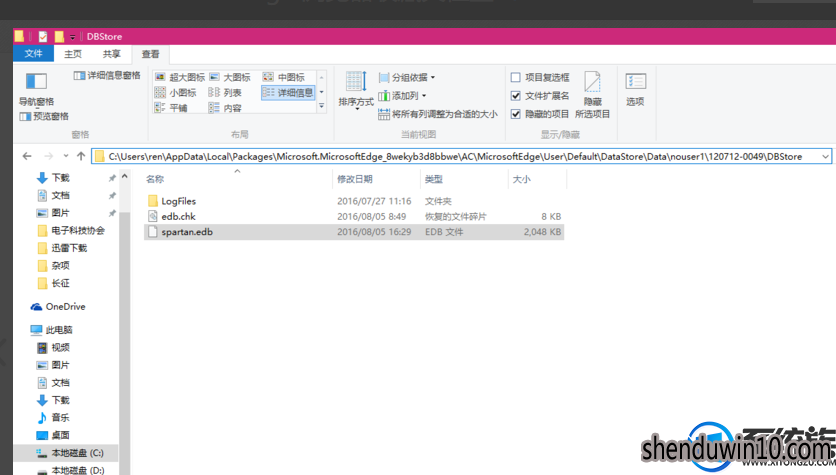Viewport: 836px width, 475px height.
Task: Open the Sort by menu
Action: (x=356, y=89)
